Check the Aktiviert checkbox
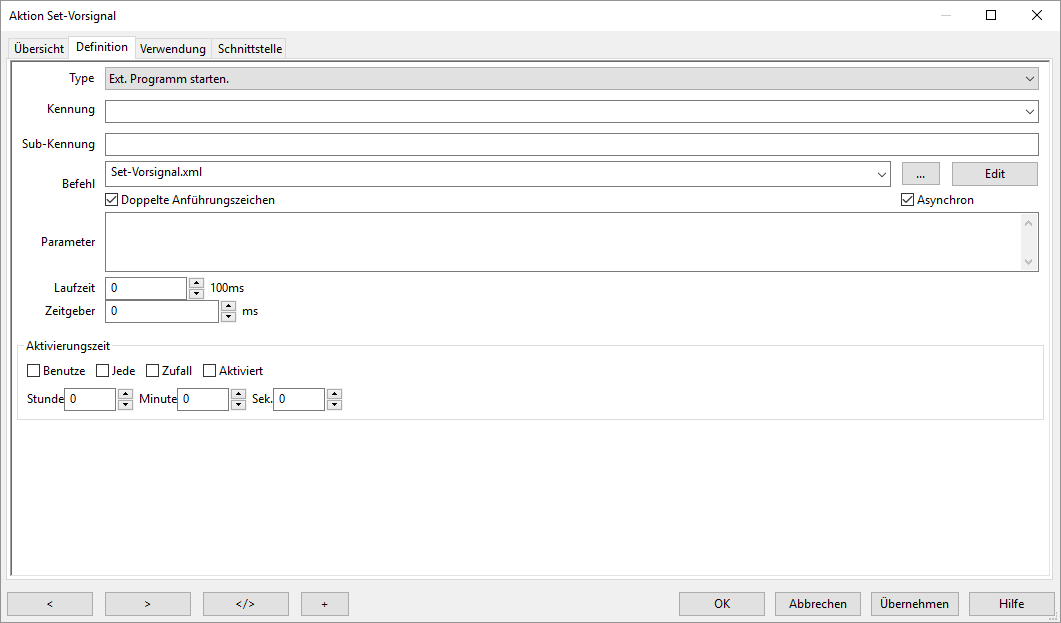The width and height of the screenshot is (1061, 623). click(210, 371)
